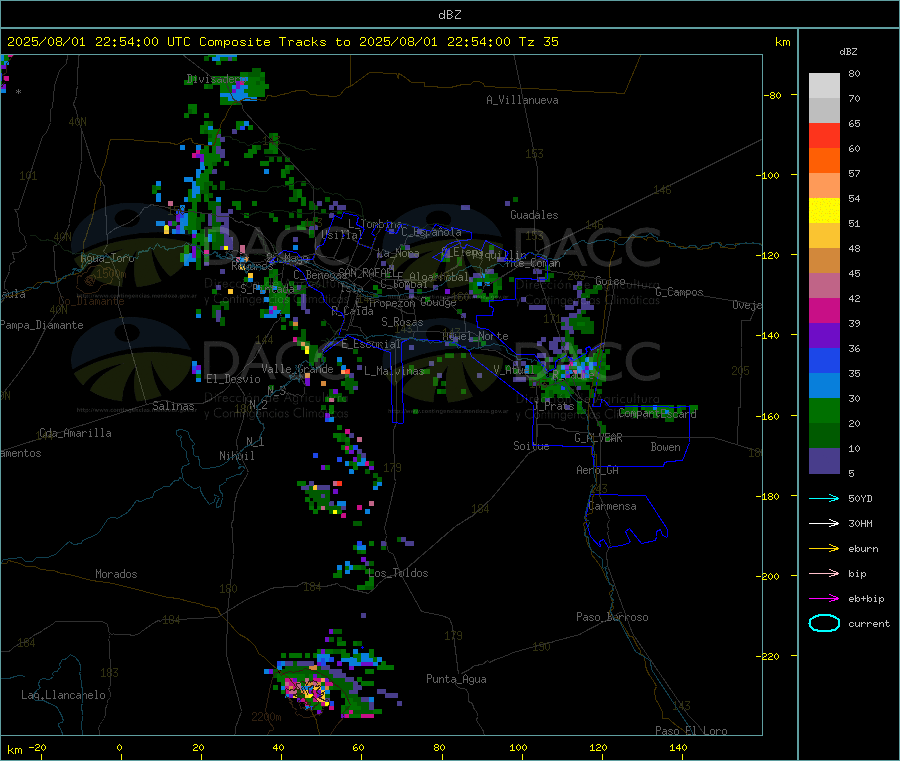Pick the purple 36-39 dBZ legend swatch

tap(824, 336)
